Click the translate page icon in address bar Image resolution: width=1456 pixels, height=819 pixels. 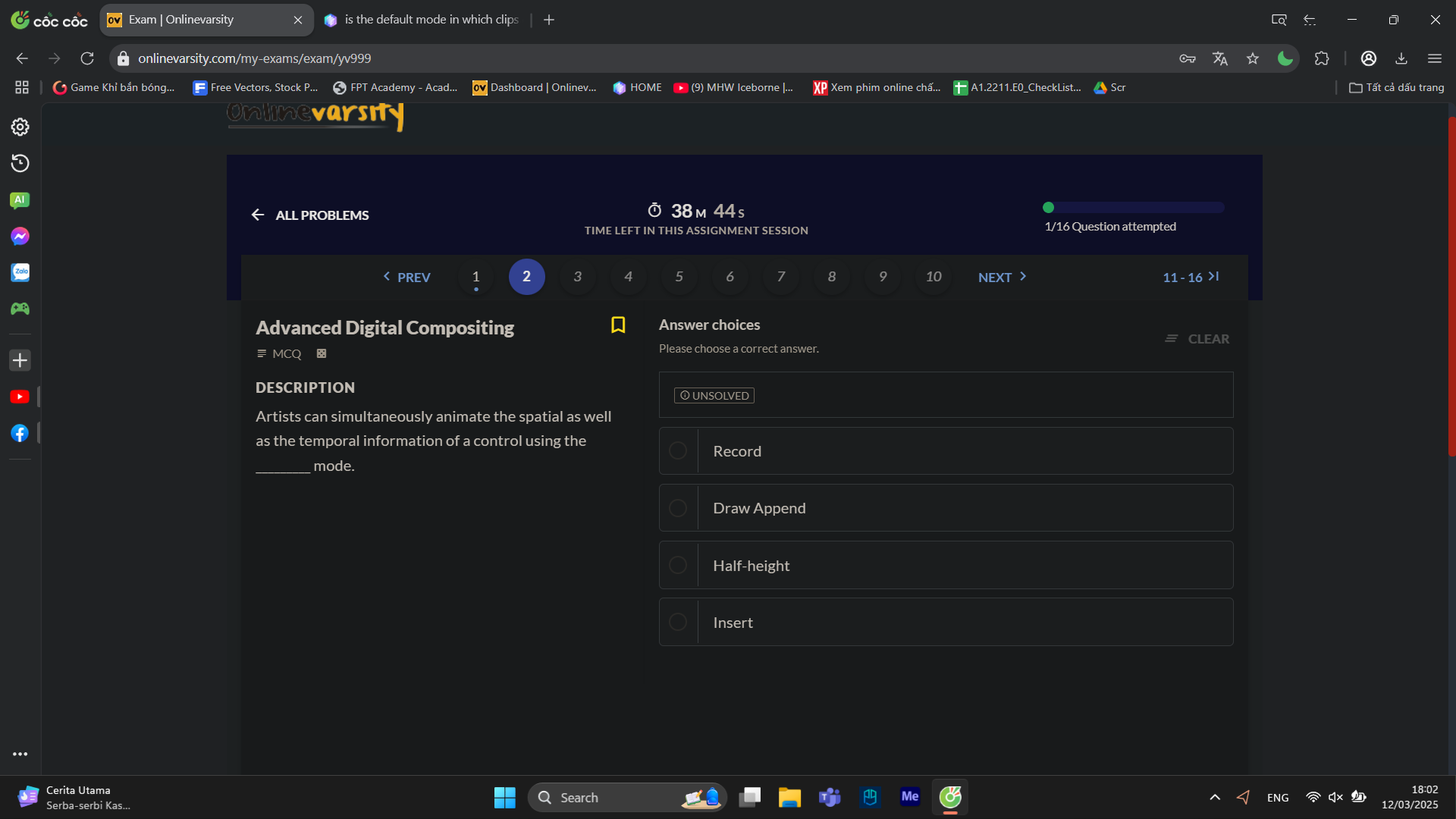(1219, 58)
